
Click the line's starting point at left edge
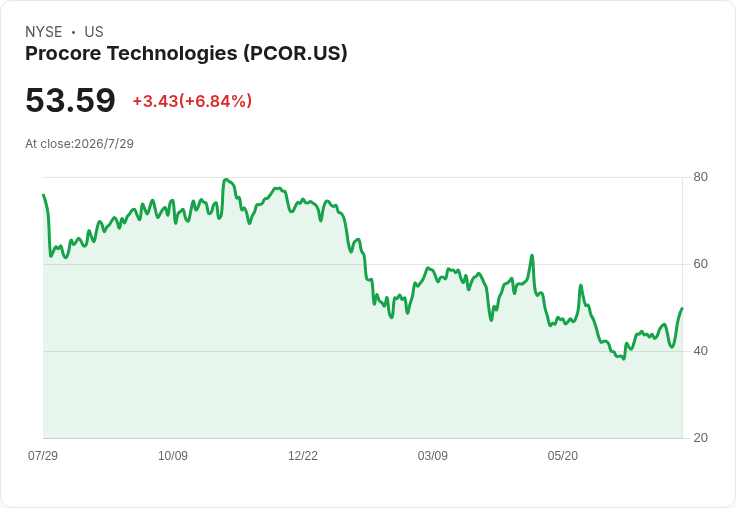43,194
